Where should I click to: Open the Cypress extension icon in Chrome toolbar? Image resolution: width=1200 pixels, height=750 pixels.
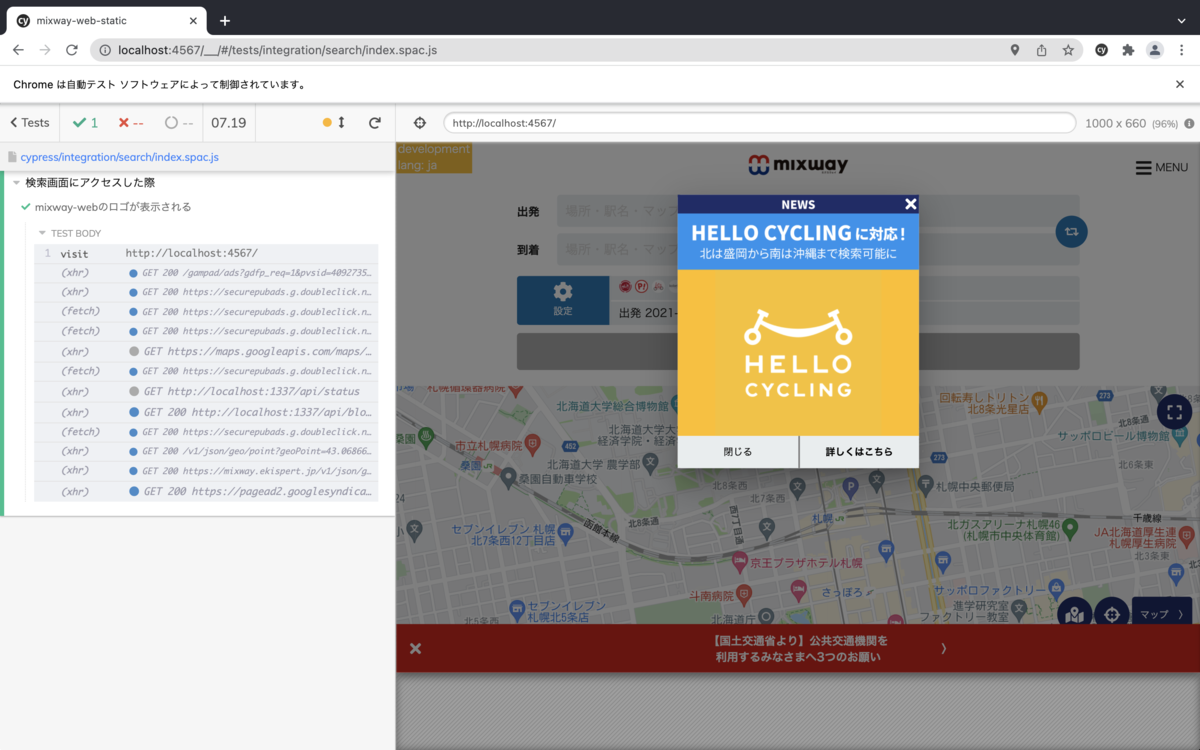(1101, 50)
